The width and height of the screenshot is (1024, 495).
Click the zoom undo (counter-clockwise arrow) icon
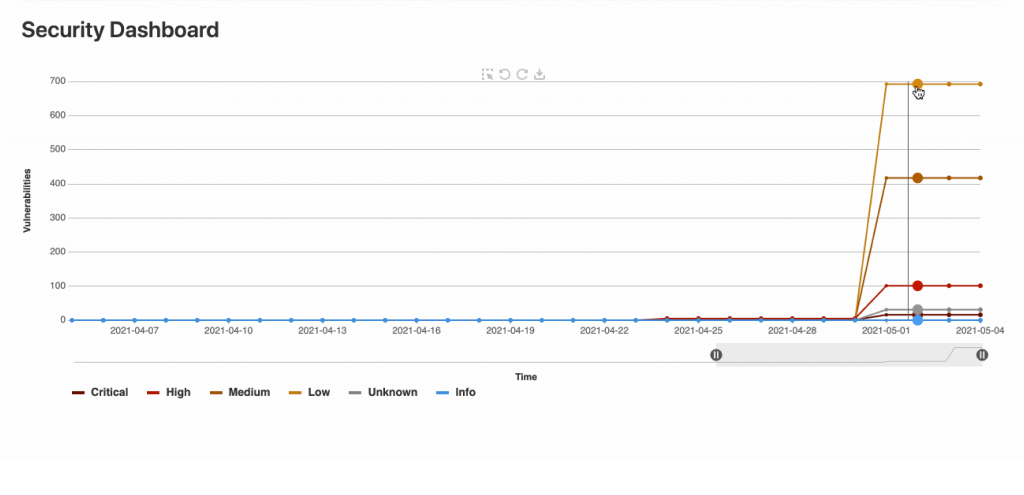pyautogui.click(x=505, y=74)
